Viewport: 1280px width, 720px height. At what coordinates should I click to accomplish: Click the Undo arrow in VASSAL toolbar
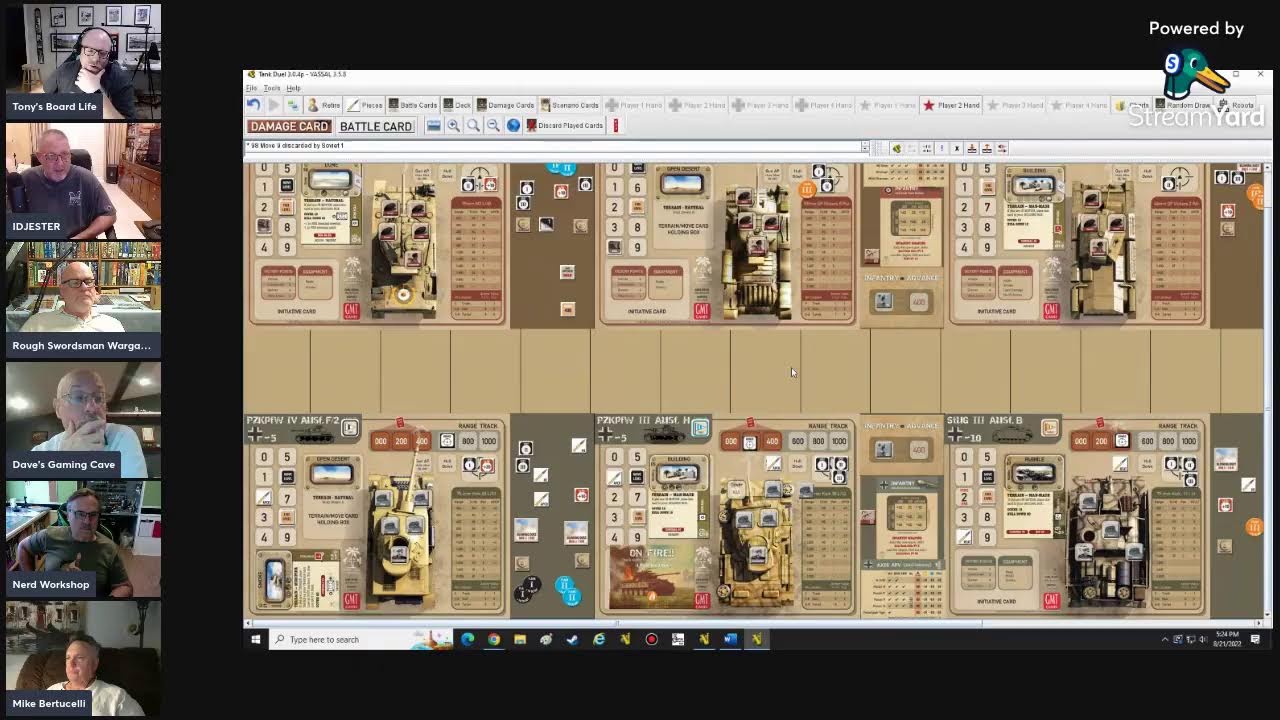[253, 105]
